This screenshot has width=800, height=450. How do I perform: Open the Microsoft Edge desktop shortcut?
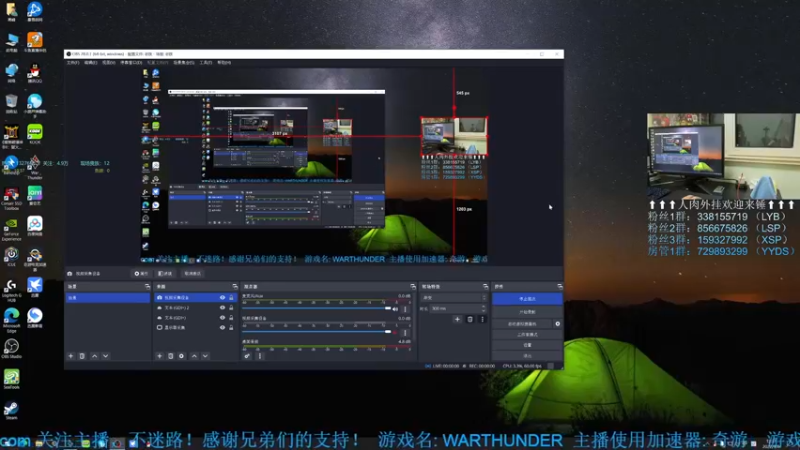pos(11,320)
